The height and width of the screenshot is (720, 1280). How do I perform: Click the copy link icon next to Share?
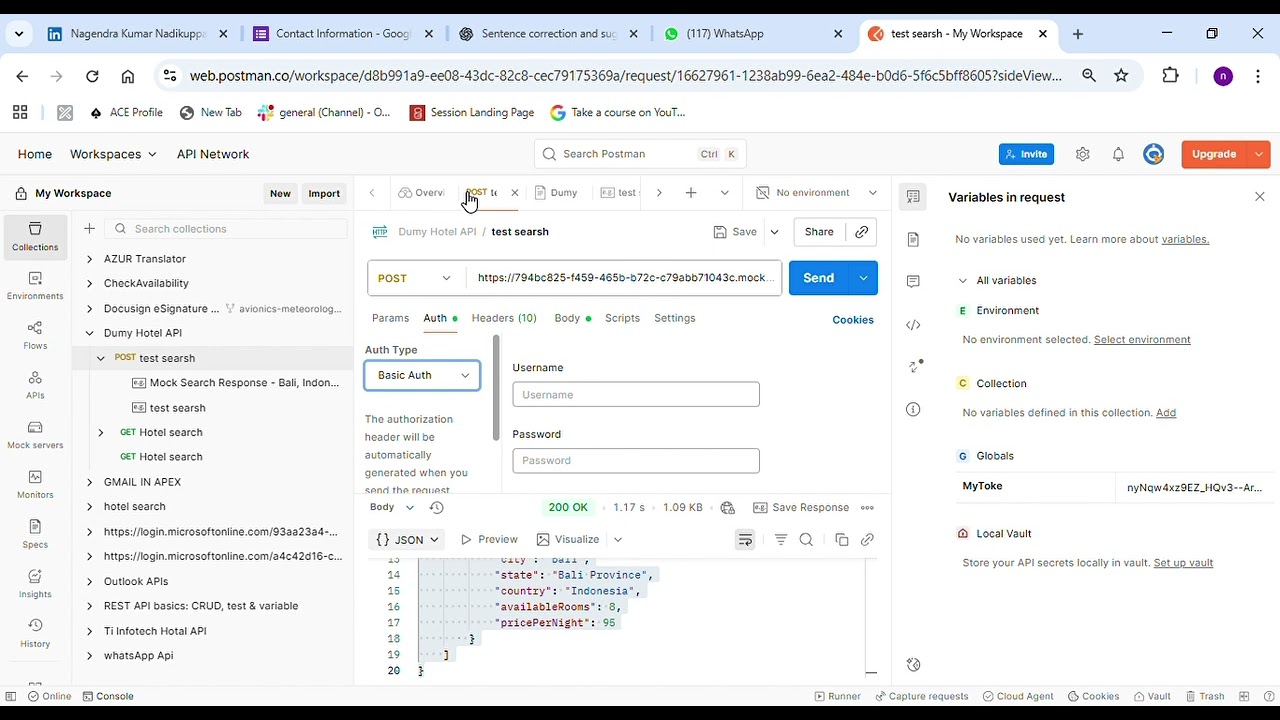(861, 232)
